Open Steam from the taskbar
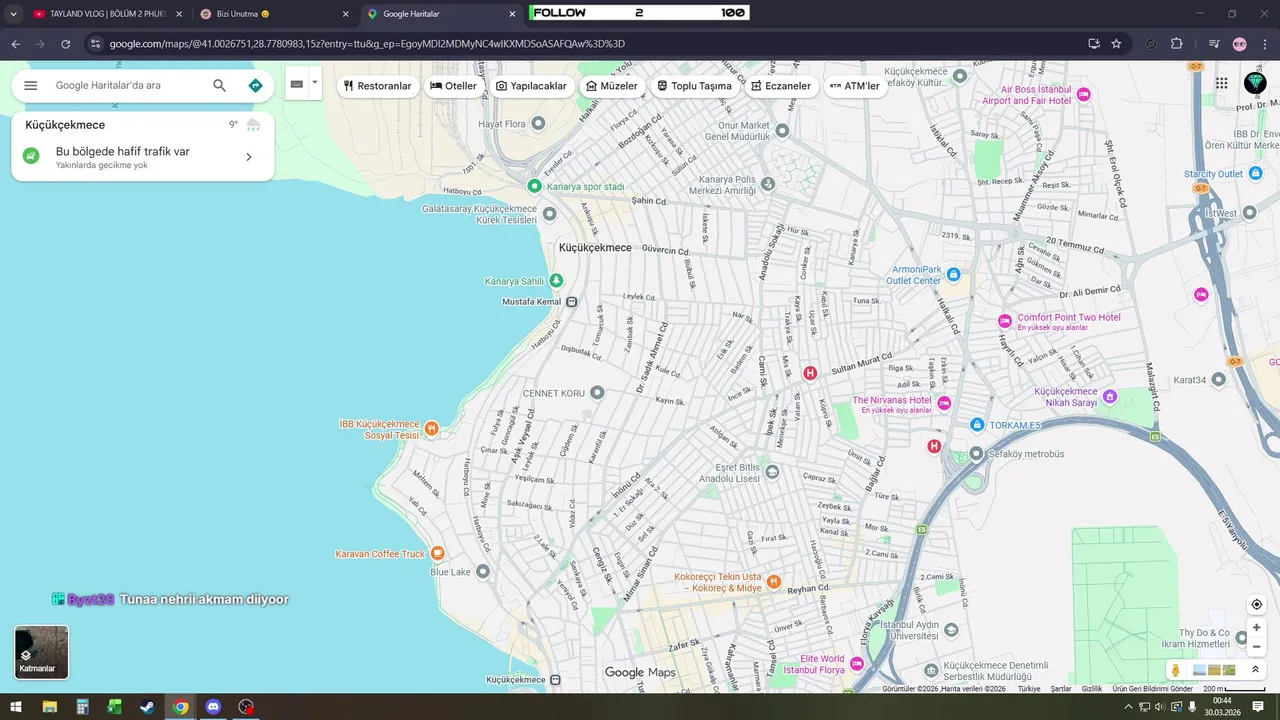 tap(147, 707)
